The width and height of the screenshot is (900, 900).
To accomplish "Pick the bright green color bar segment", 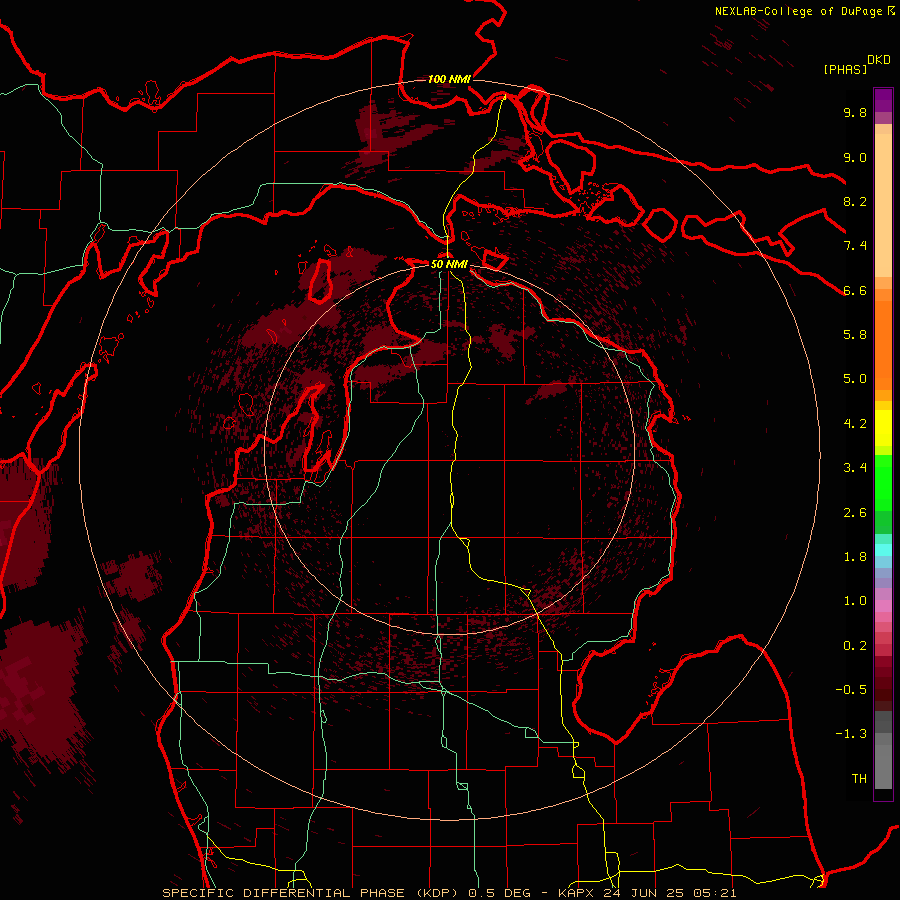I will coord(883,483).
